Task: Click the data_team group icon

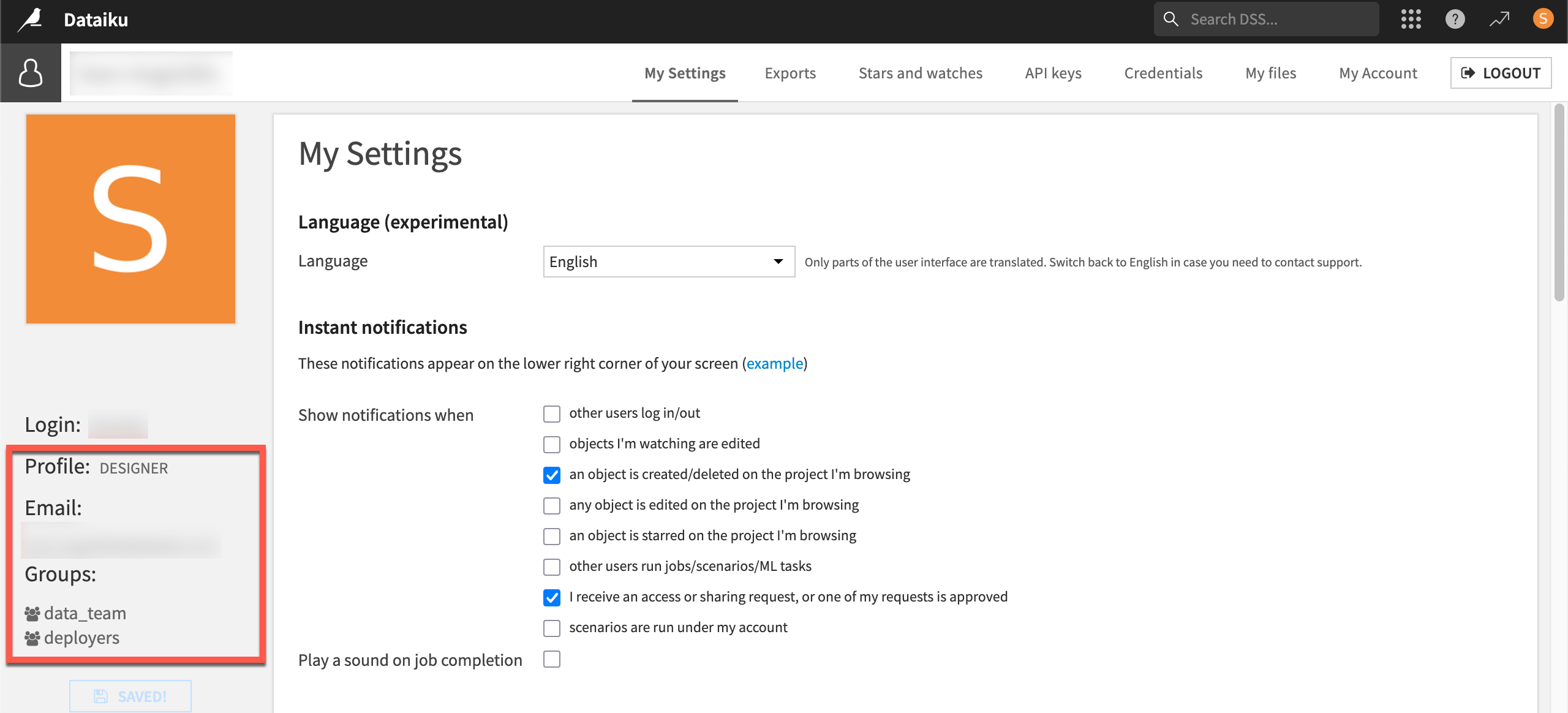Action: coord(32,613)
